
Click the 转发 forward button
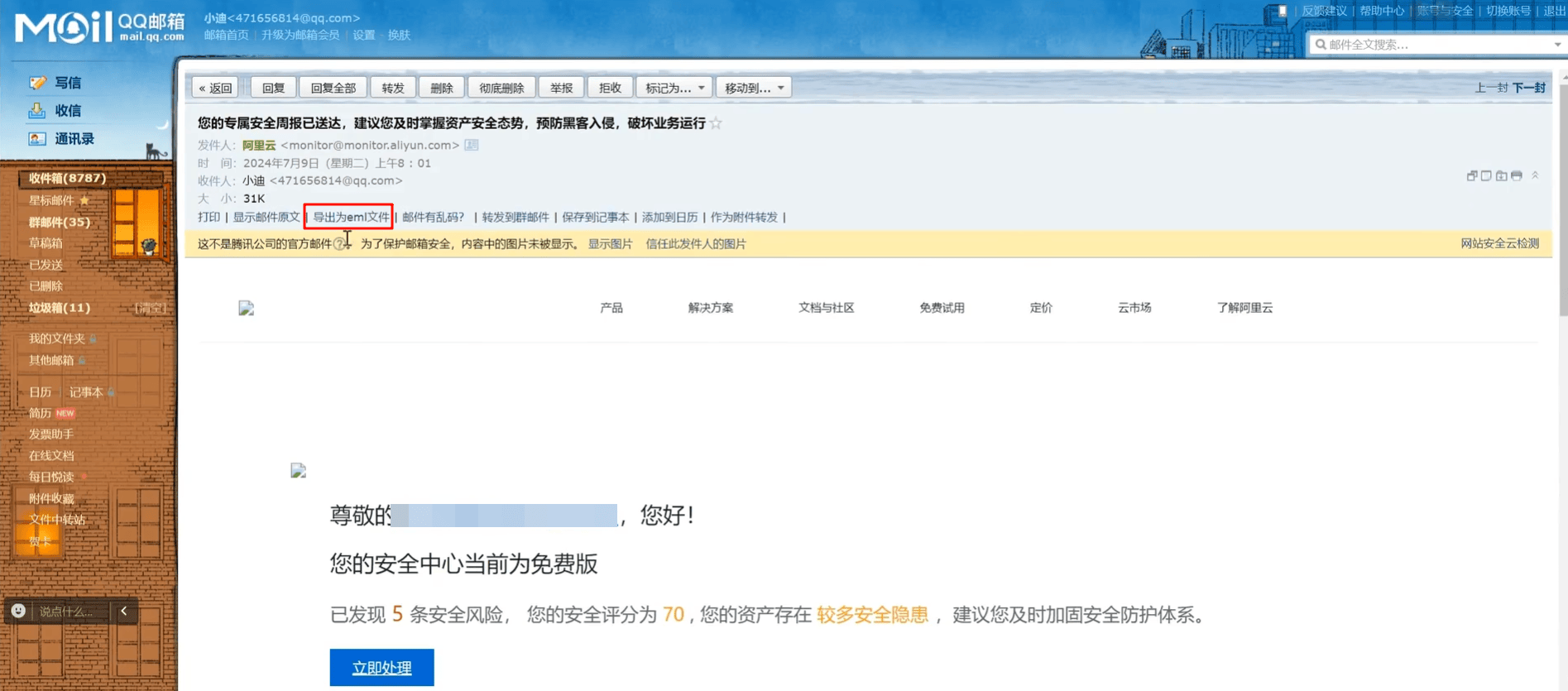[393, 88]
